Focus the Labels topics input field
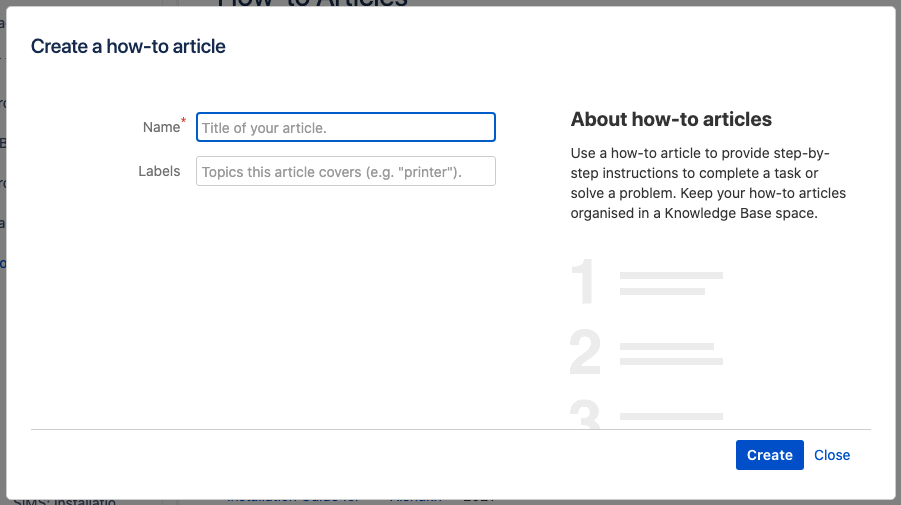This screenshot has width=901, height=505. [x=345, y=171]
